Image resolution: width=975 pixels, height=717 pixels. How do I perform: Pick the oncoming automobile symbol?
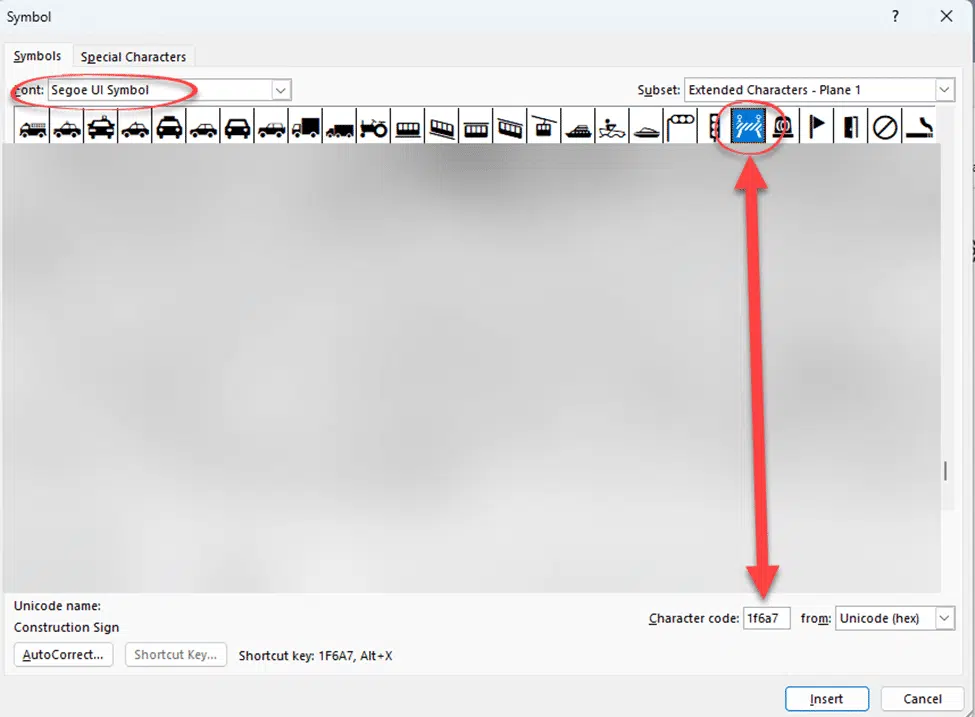point(237,126)
